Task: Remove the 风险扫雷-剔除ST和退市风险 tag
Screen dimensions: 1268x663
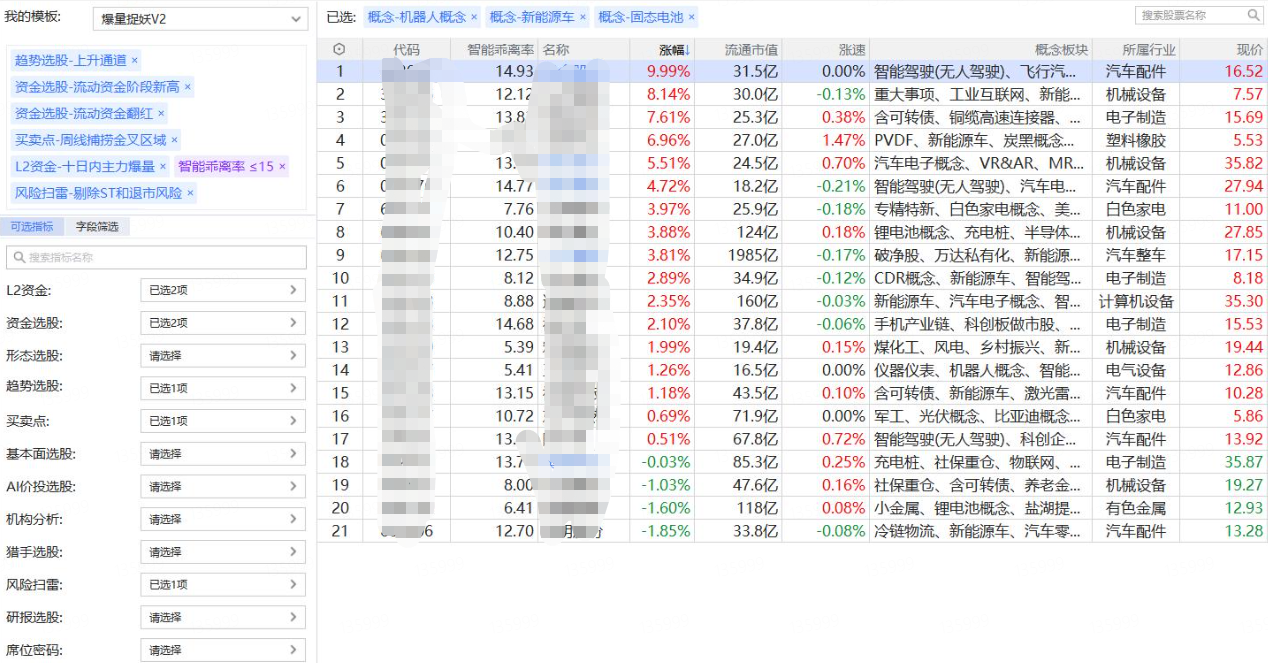Action: coord(190,193)
